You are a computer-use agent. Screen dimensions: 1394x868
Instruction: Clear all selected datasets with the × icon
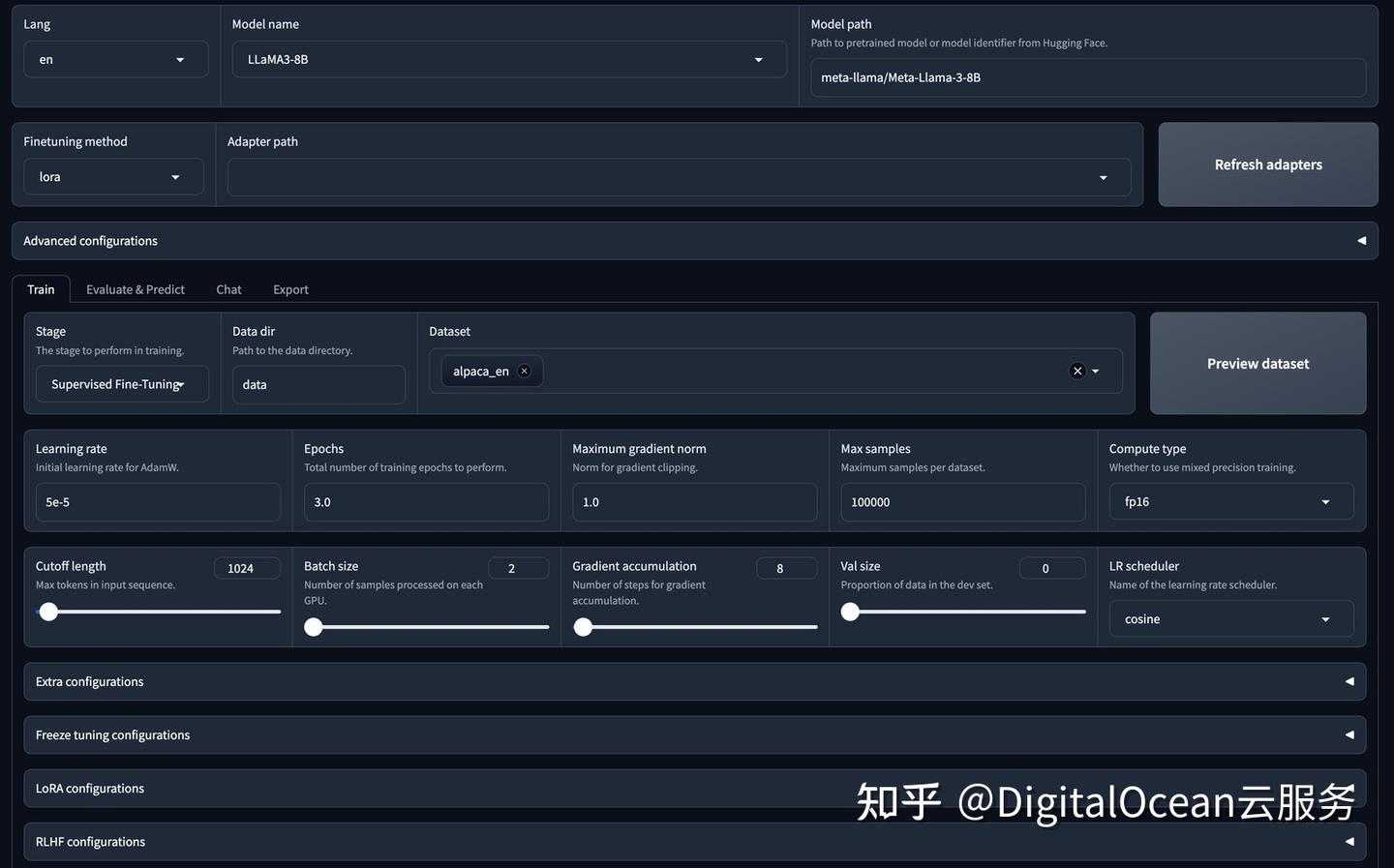pos(1076,370)
